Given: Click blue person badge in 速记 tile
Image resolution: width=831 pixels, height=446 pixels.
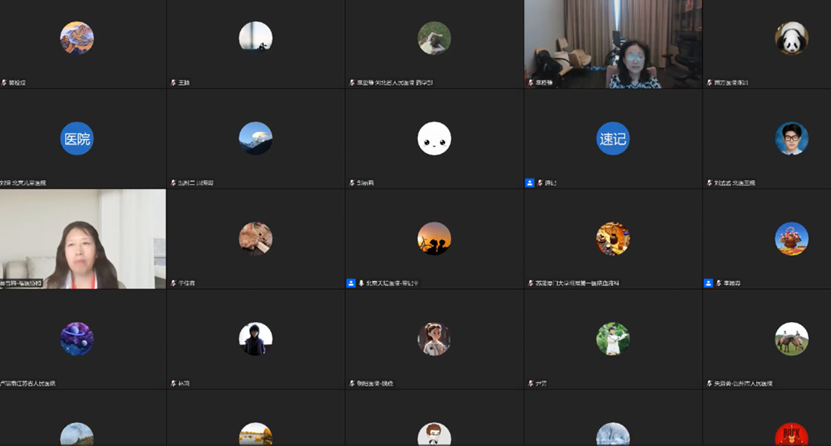Looking at the screenshot, I should pos(529,183).
